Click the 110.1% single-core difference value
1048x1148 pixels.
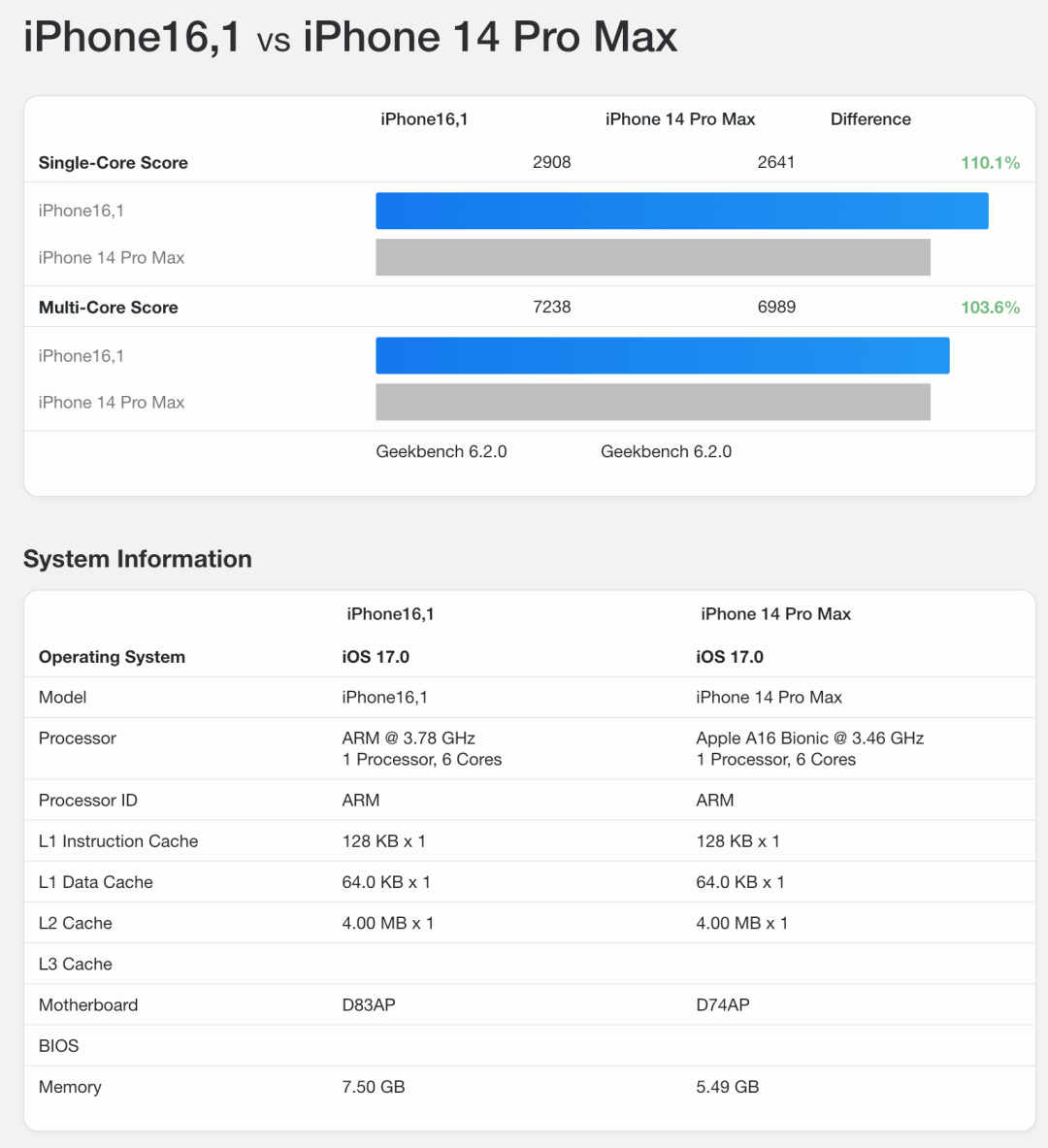(x=990, y=163)
